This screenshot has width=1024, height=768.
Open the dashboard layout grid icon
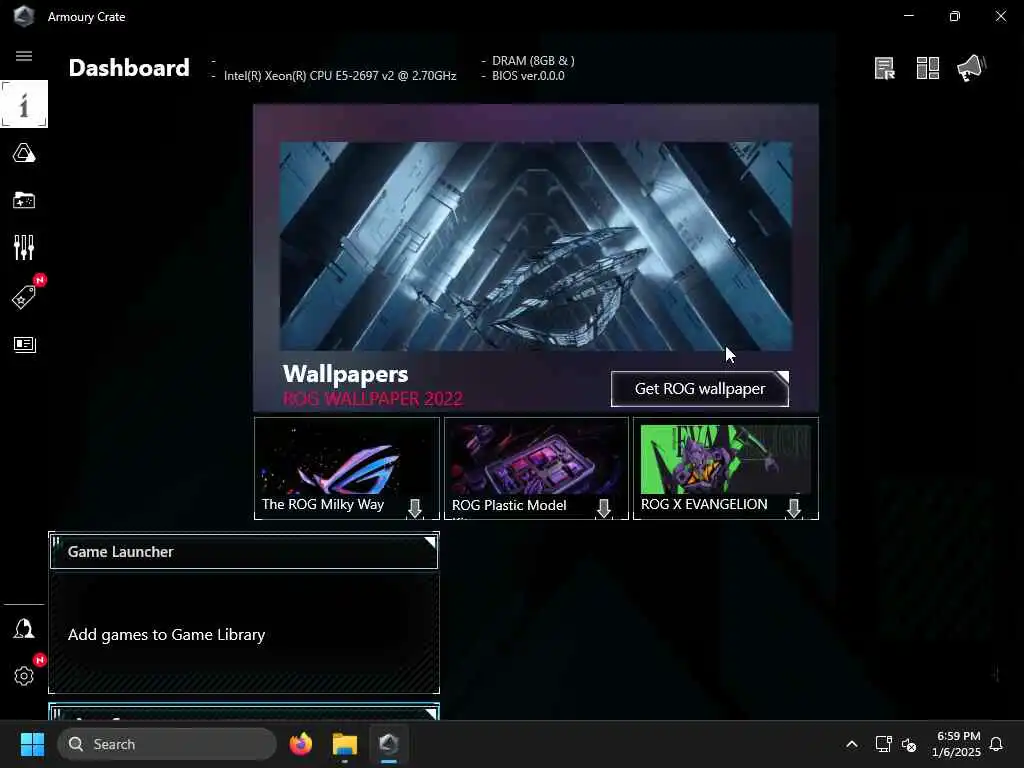(928, 68)
